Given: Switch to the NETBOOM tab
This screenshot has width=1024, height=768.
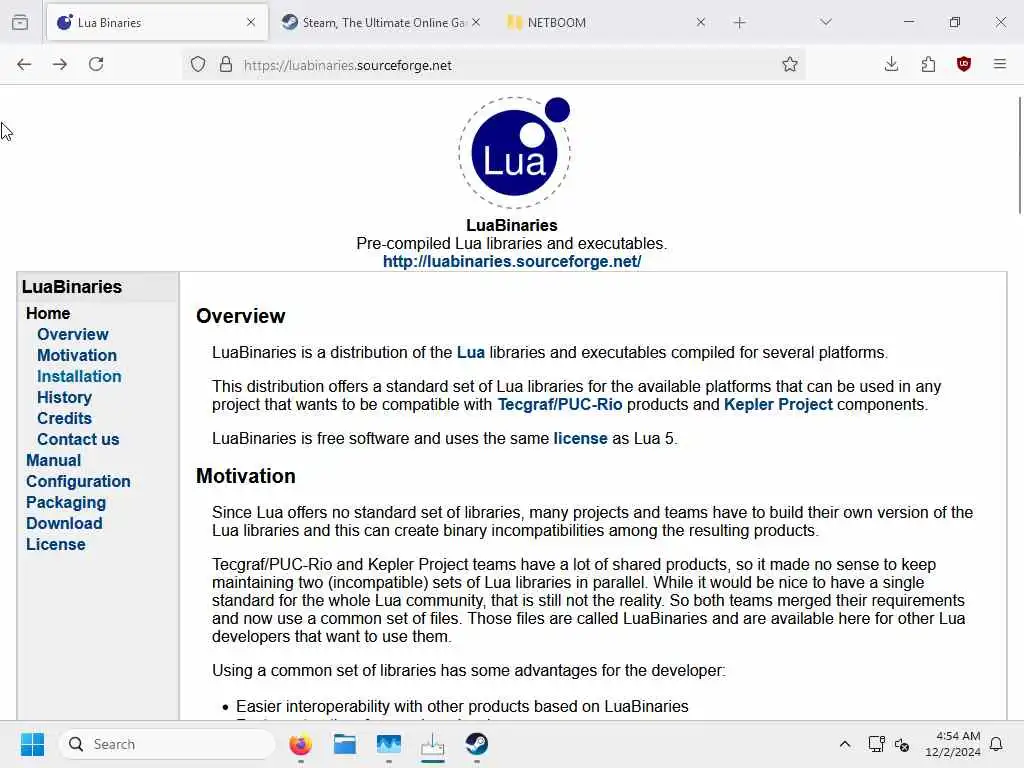Looking at the screenshot, I should click(606, 22).
